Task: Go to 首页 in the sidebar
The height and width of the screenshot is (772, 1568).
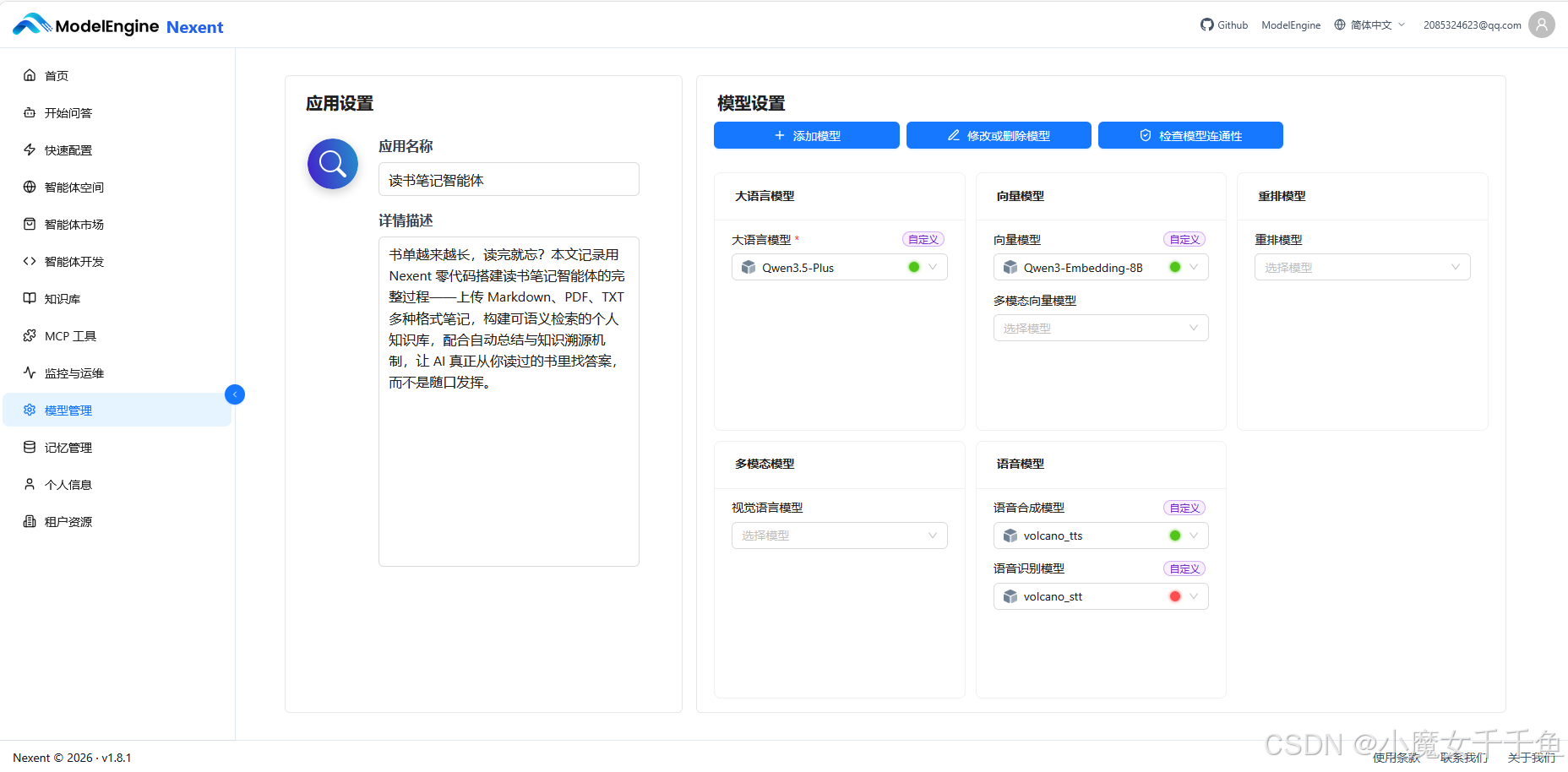Action: [117, 75]
